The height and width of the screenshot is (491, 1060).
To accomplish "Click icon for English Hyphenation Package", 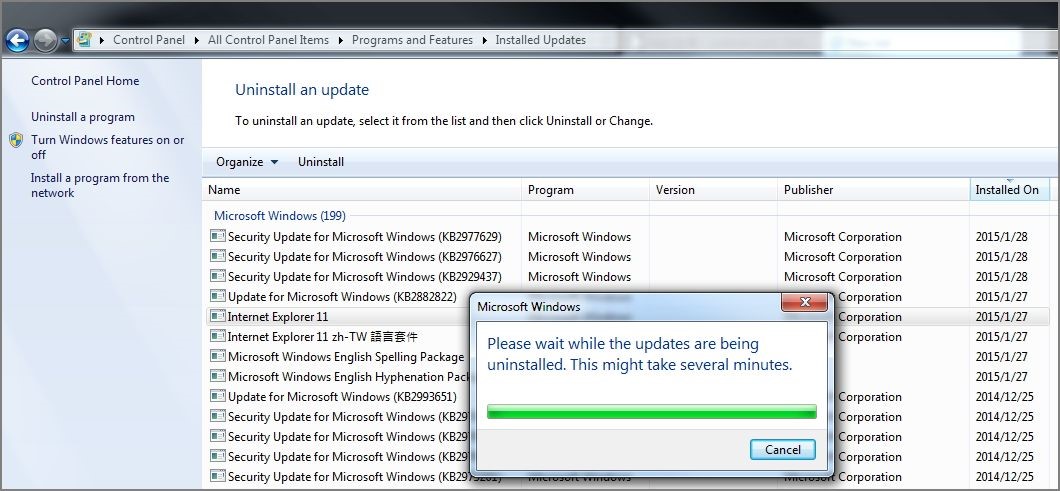I will pyautogui.click(x=217, y=375).
